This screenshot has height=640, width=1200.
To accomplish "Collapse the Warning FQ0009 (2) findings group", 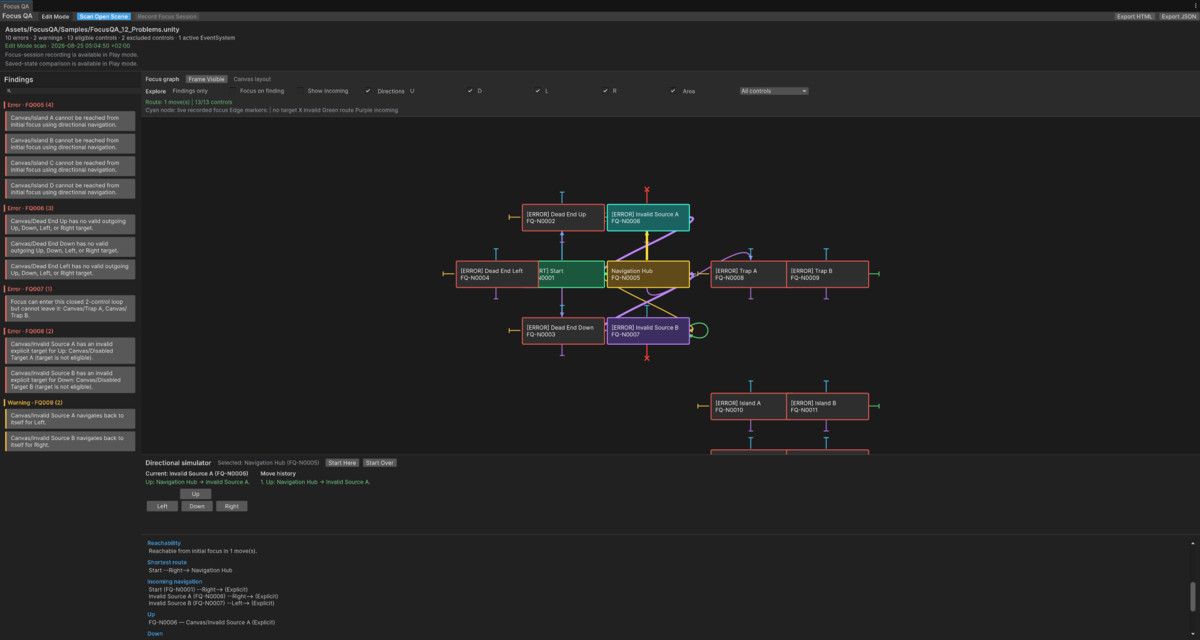I will coord(33,402).
